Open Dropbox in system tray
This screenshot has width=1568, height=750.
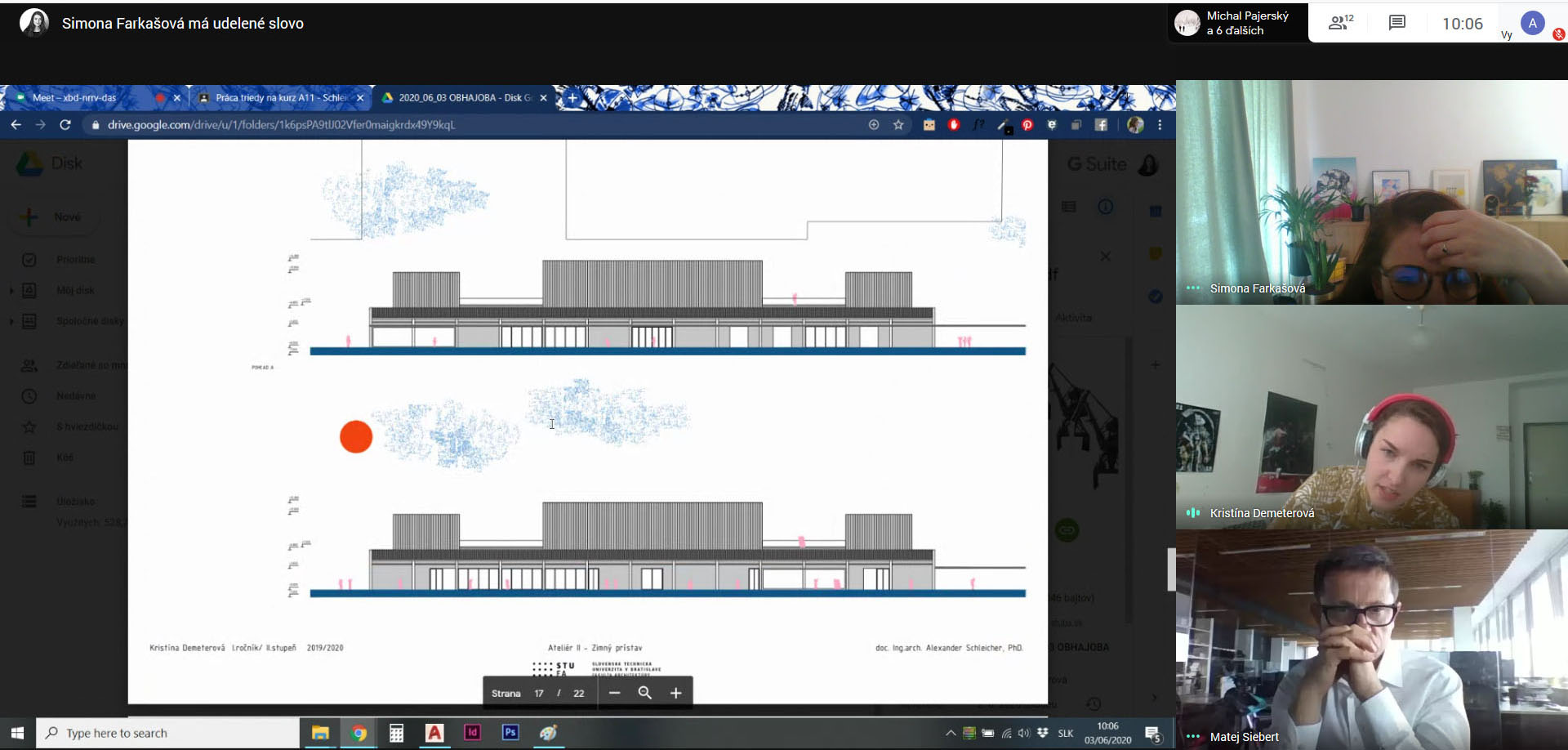(x=1043, y=733)
